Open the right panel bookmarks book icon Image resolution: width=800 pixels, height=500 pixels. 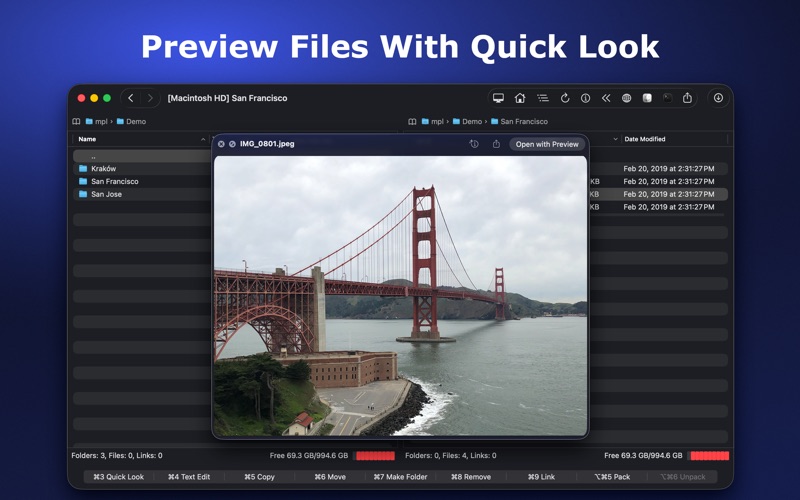coord(412,121)
